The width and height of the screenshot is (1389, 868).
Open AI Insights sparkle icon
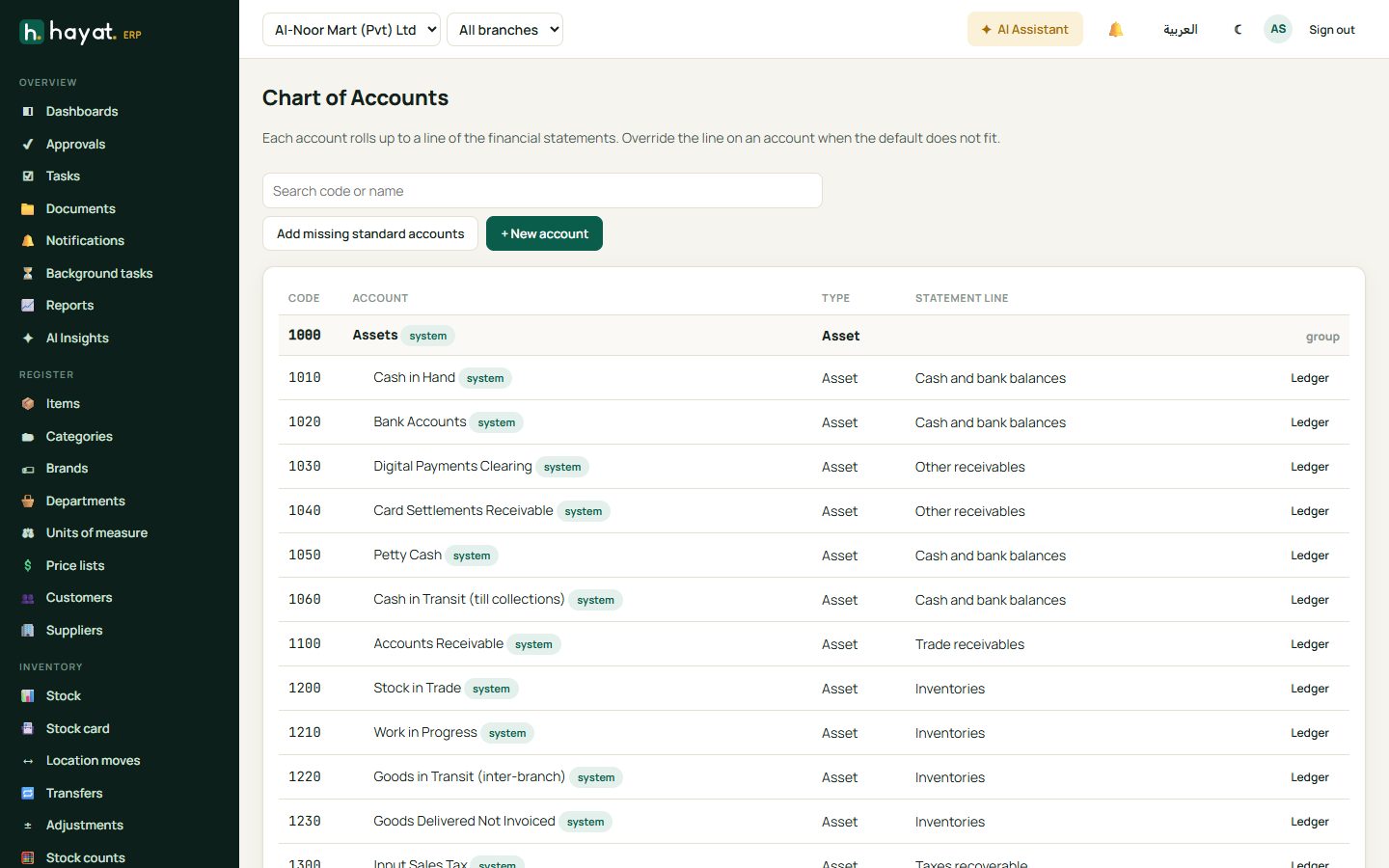[x=28, y=339]
